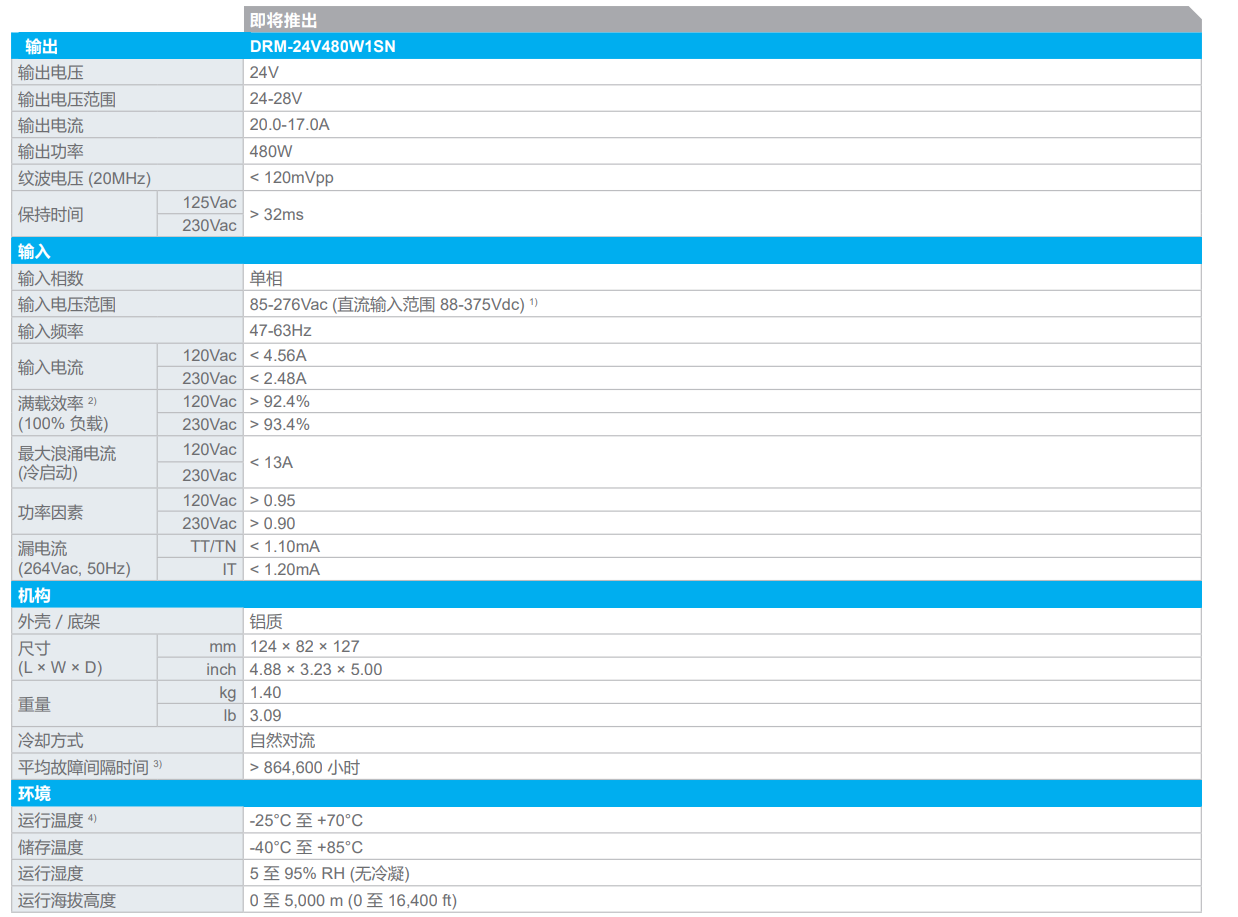
Task: Click the 480W output power value
Action: (x=271, y=152)
